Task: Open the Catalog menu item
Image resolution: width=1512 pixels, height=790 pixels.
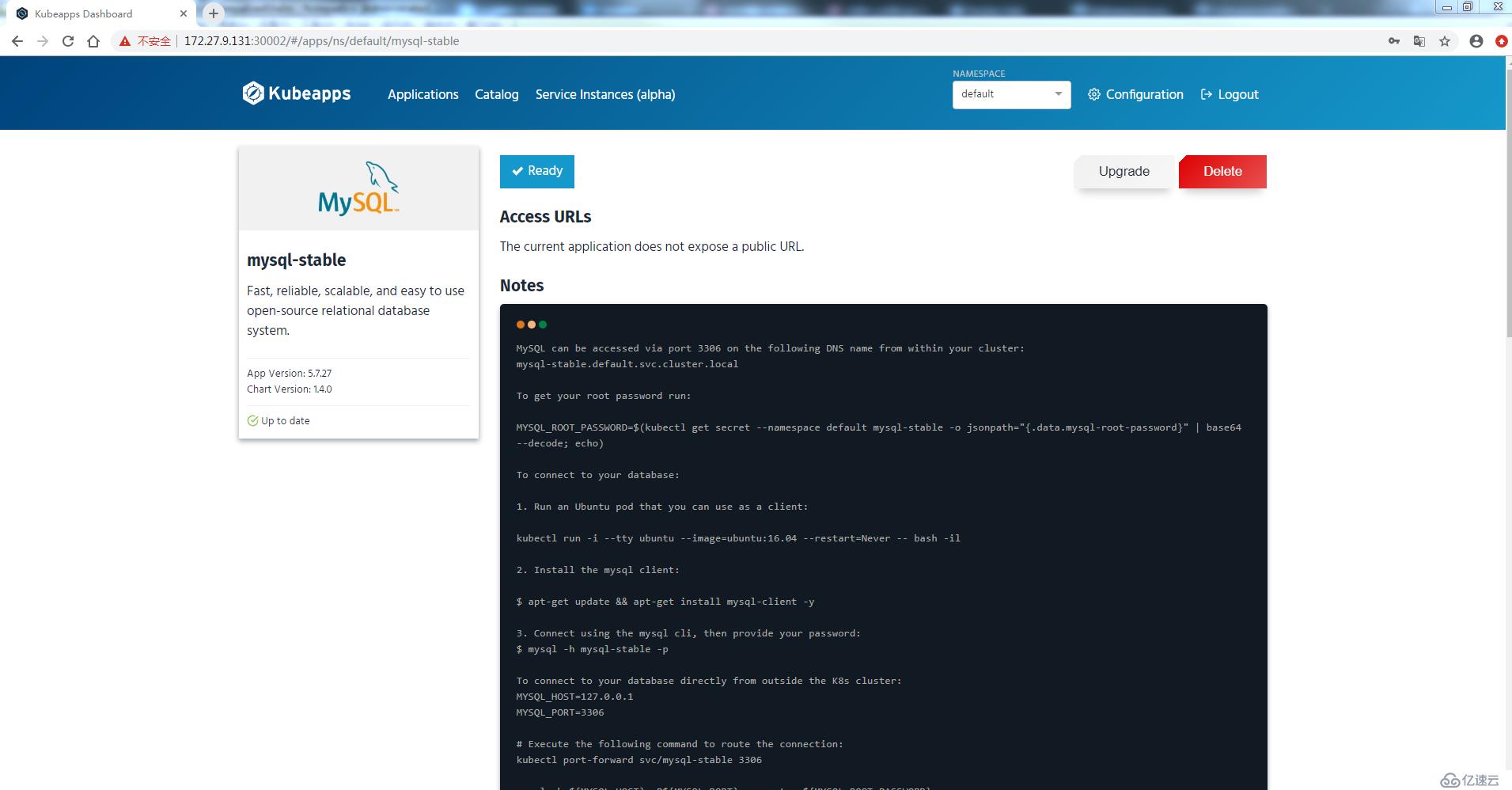Action: point(497,94)
